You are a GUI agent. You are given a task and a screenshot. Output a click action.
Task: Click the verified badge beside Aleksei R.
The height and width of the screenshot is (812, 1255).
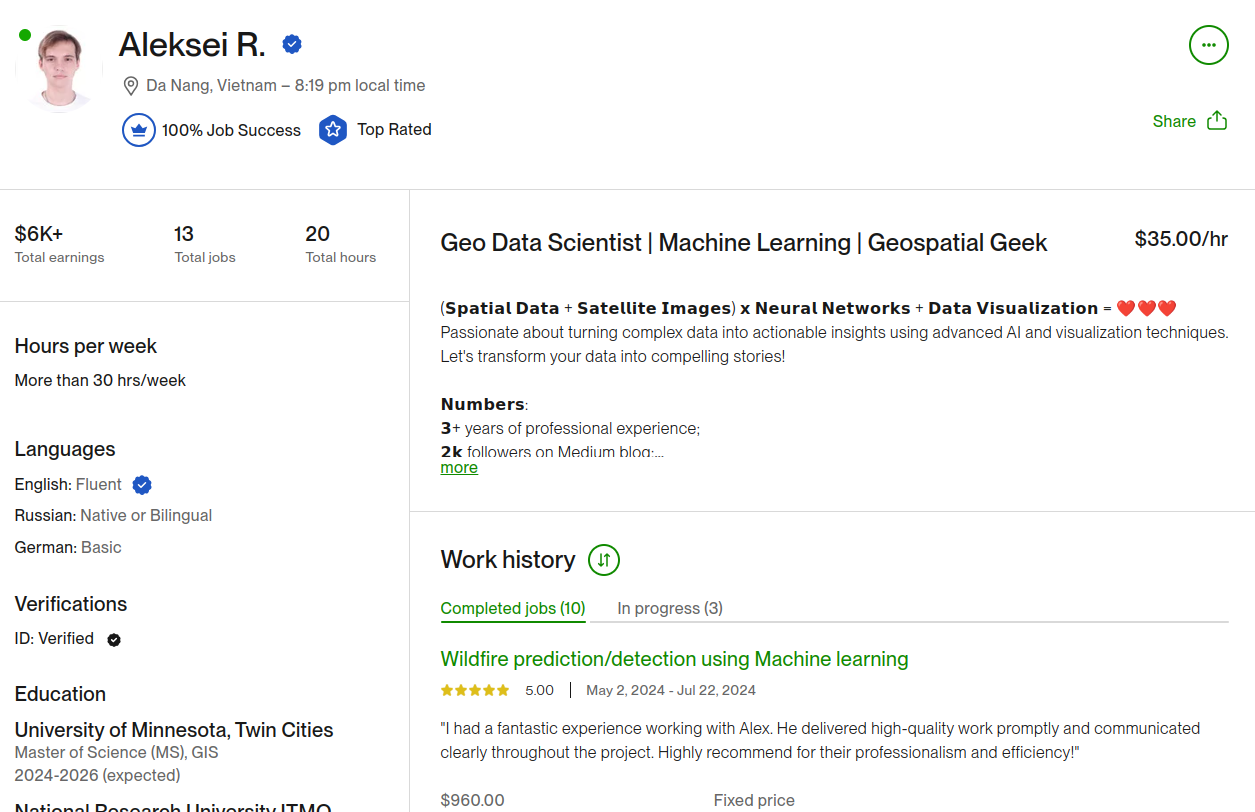pos(292,44)
